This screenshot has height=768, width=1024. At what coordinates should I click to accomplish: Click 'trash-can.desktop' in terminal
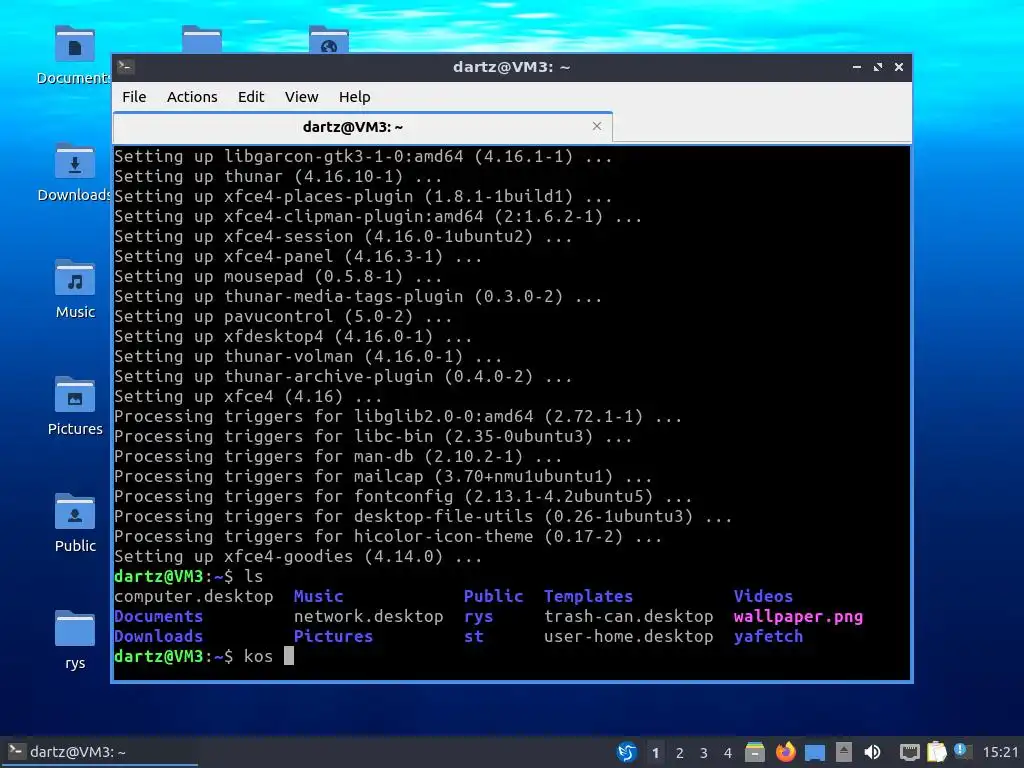(628, 616)
